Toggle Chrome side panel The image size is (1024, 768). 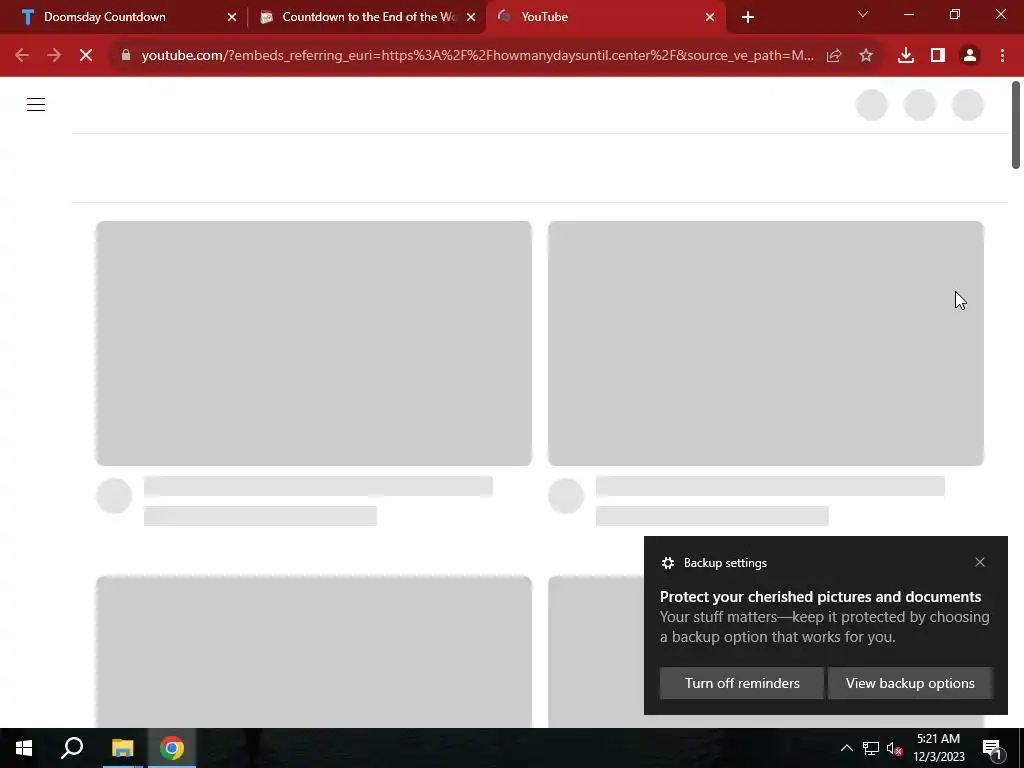(938, 56)
